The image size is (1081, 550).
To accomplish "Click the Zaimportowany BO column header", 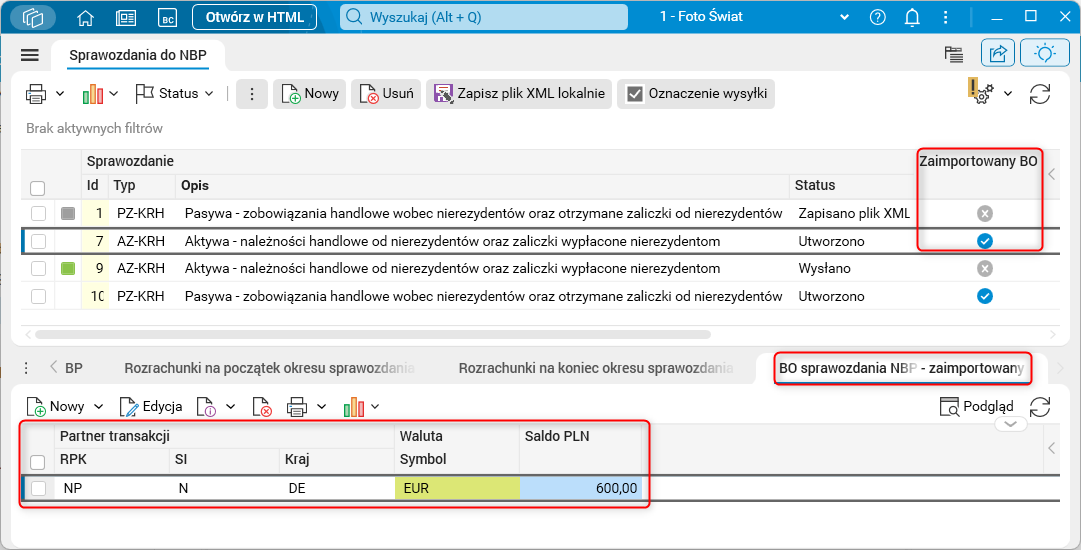I will pyautogui.click(x=978, y=163).
